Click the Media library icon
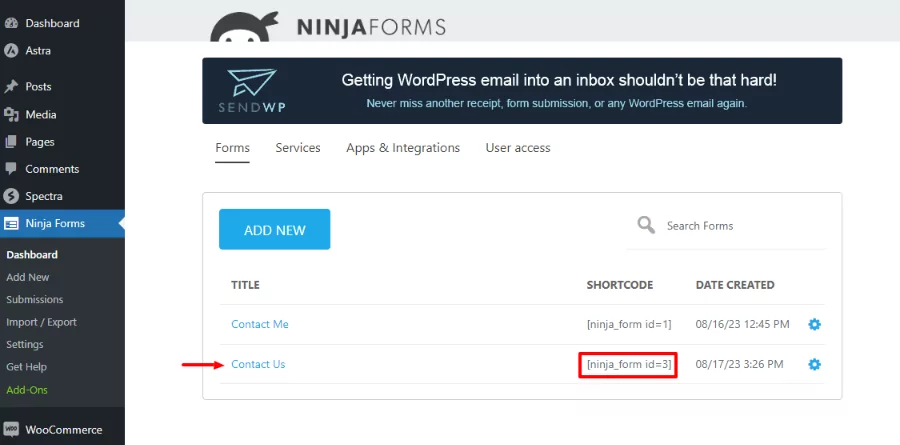 (11, 114)
